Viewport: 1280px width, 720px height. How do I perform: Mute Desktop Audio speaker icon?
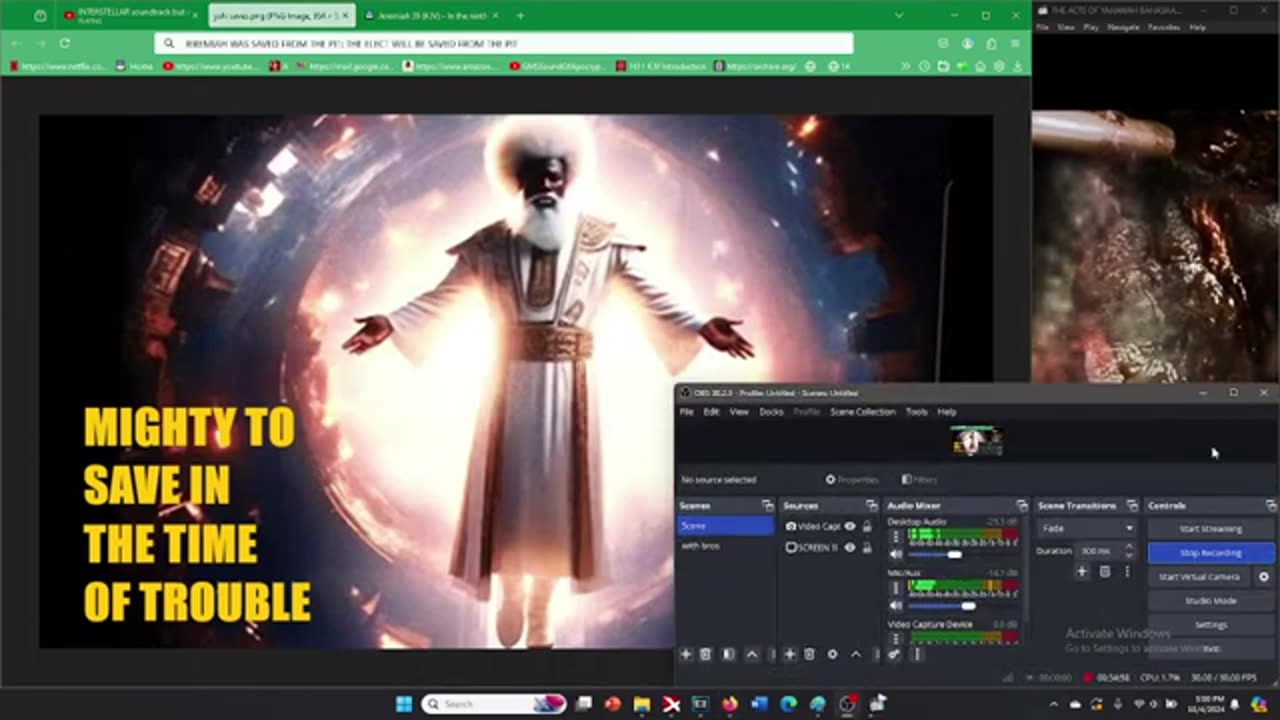tap(896, 554)
